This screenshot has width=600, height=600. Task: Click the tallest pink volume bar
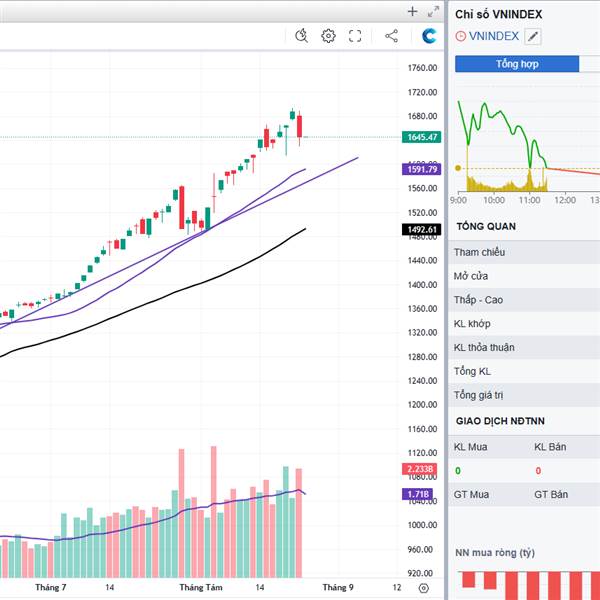point(214,512)
